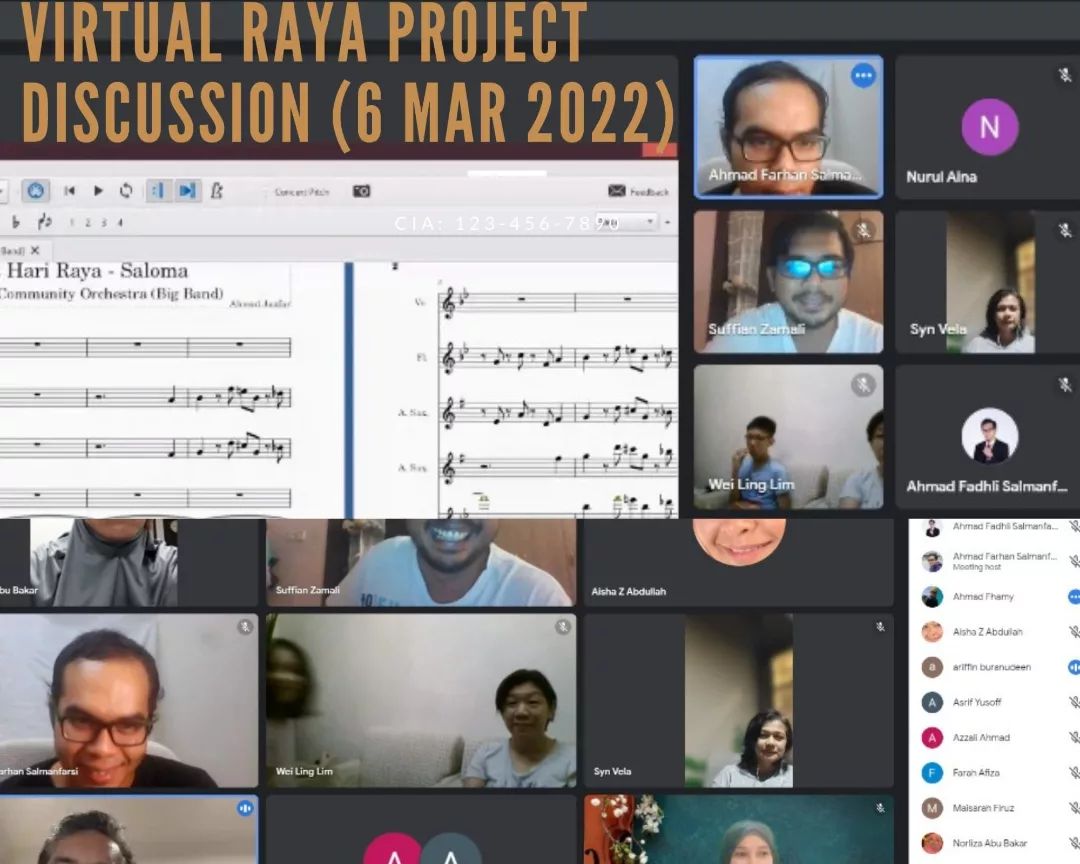The height and width of the screenshot is (864, 1080).
Task: Click Nurul Aina's purple N avatar
Action: point(990,127)
